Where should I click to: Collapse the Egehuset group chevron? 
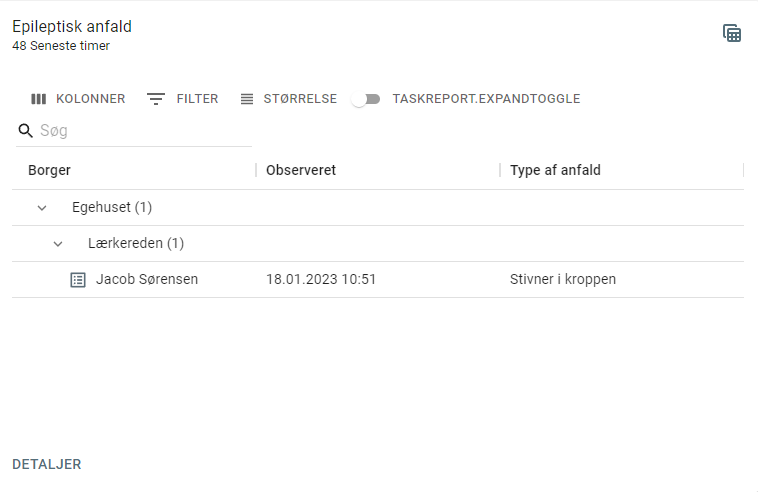click(x=42, y=208)
